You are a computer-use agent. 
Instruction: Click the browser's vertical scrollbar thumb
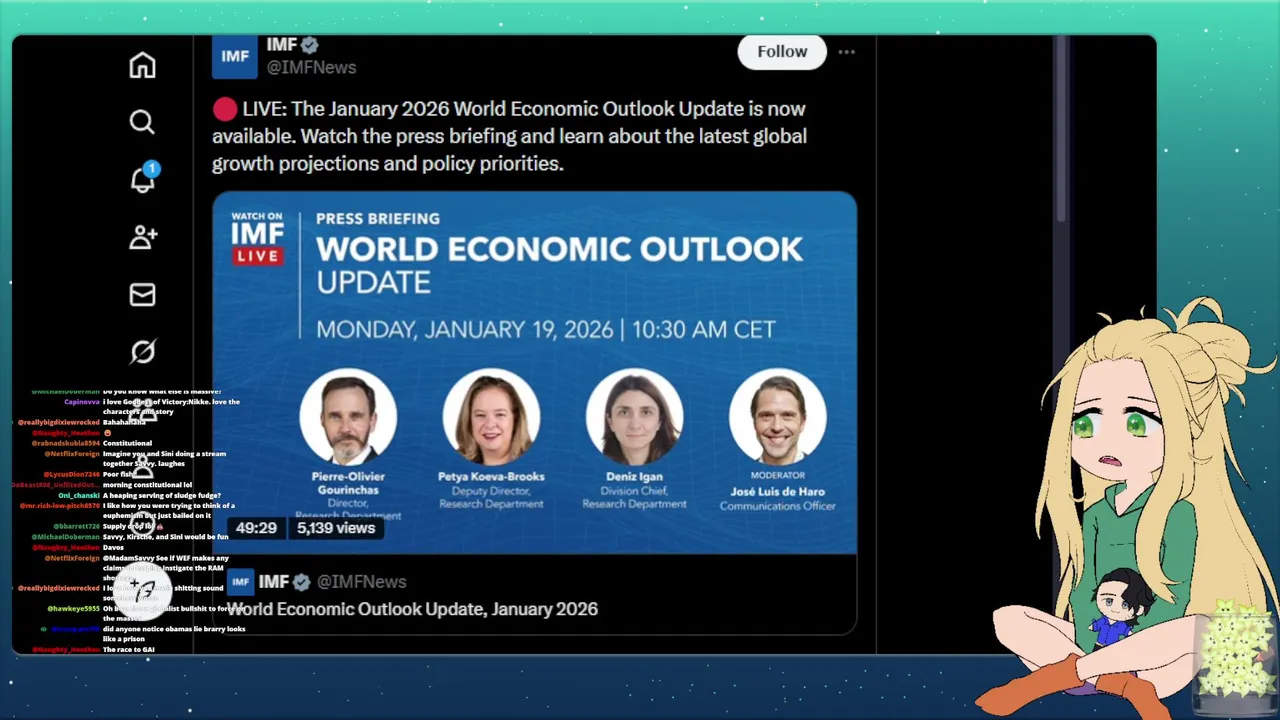(1061, 130)
